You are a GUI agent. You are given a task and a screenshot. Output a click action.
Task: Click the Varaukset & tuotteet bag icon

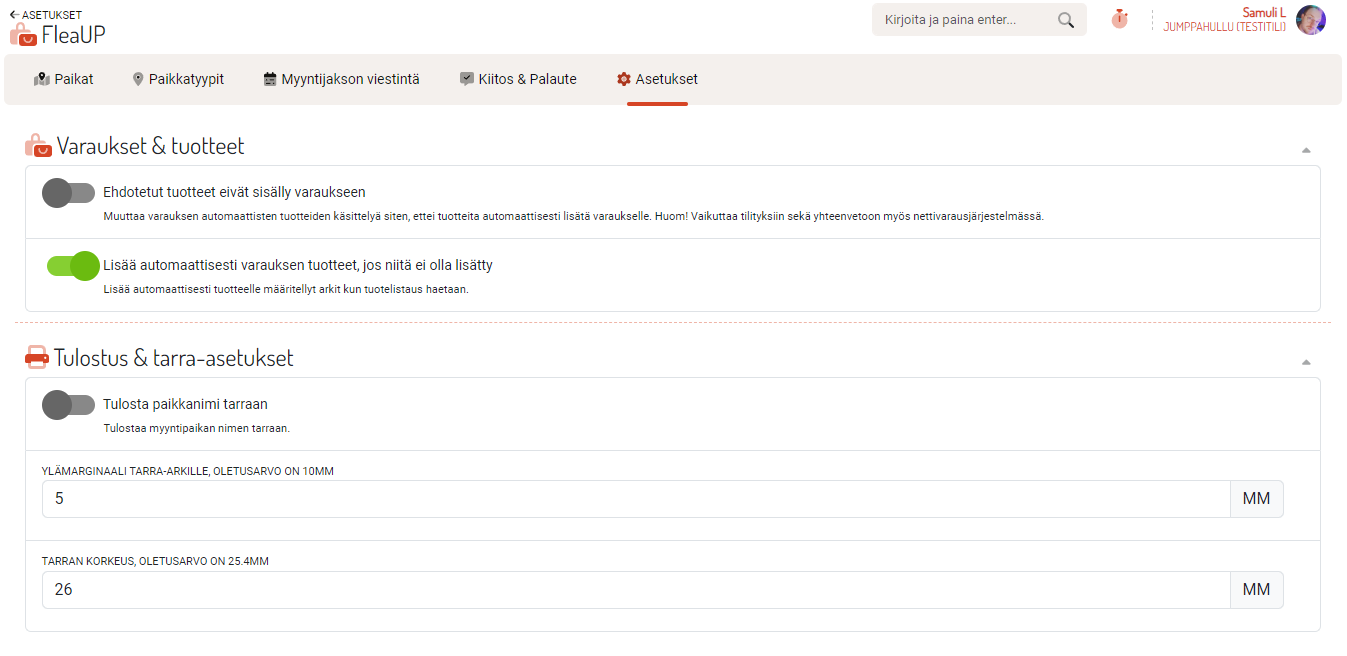coord(37,146)
